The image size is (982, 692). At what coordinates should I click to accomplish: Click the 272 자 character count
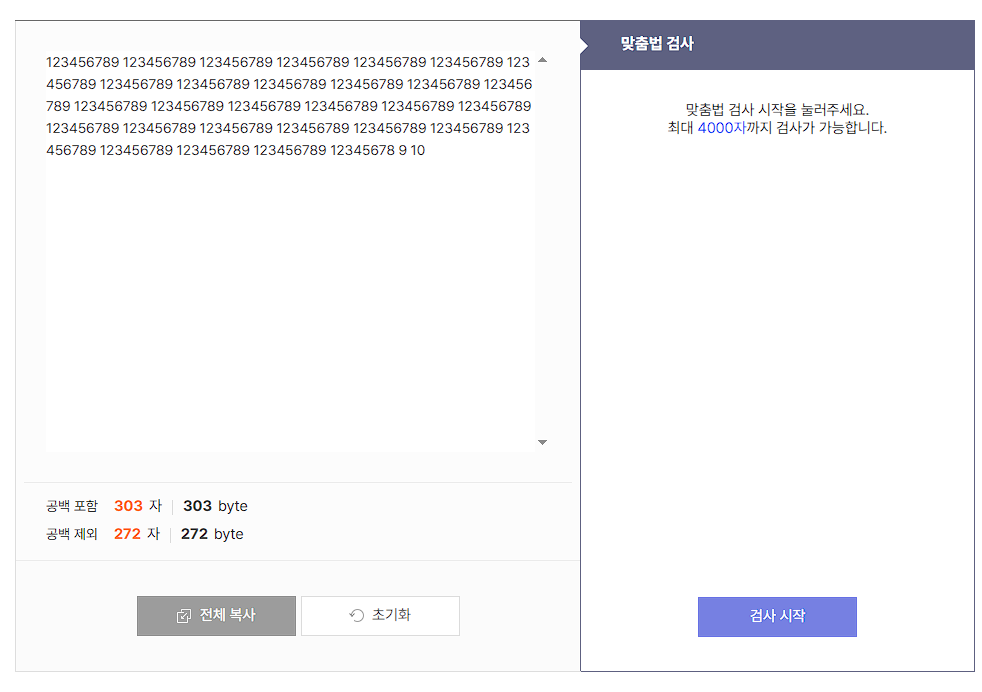tap(137, 534)
